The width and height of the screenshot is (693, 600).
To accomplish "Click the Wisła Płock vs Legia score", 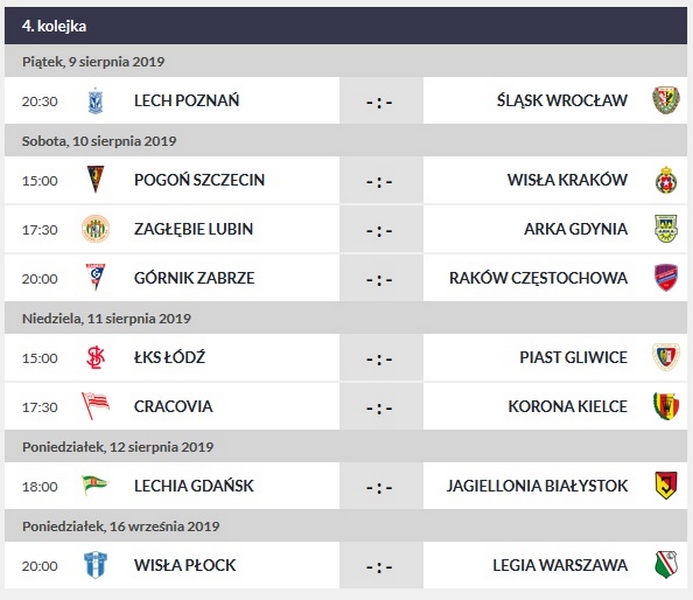I will 379,566.
